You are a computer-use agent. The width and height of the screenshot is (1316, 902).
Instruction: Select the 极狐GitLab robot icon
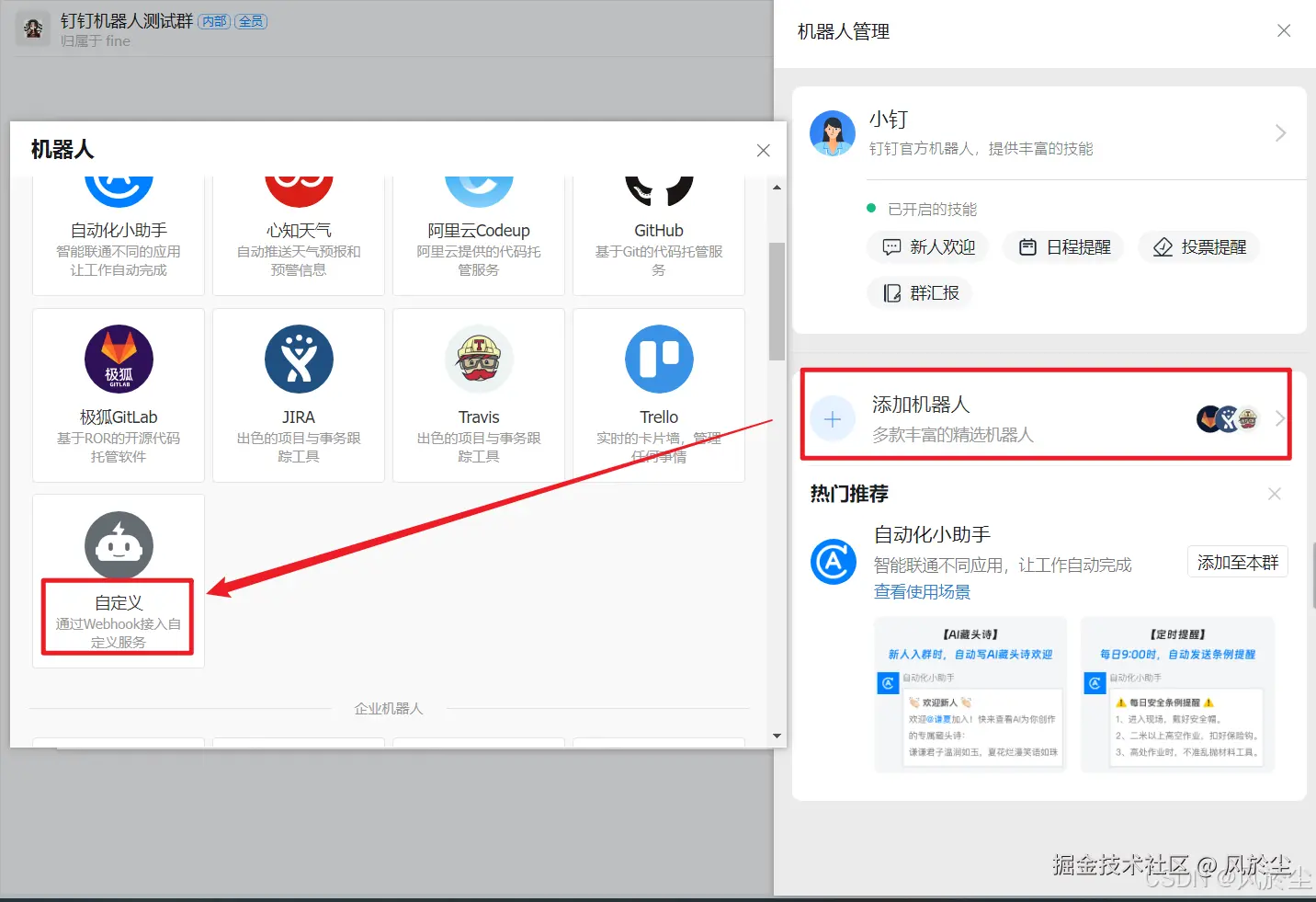click(x=118, y=360)
